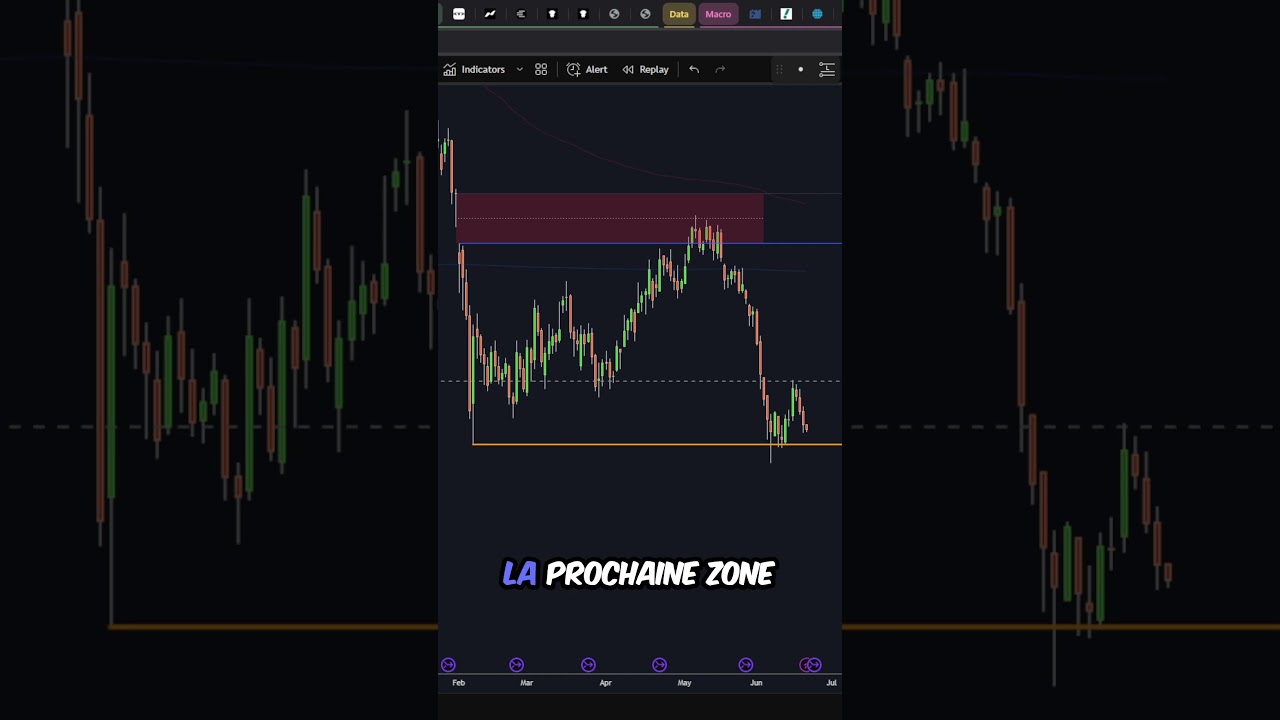Redo the last chart action
The width and height of the screenshot is (1280, 720).
(720, 69)
